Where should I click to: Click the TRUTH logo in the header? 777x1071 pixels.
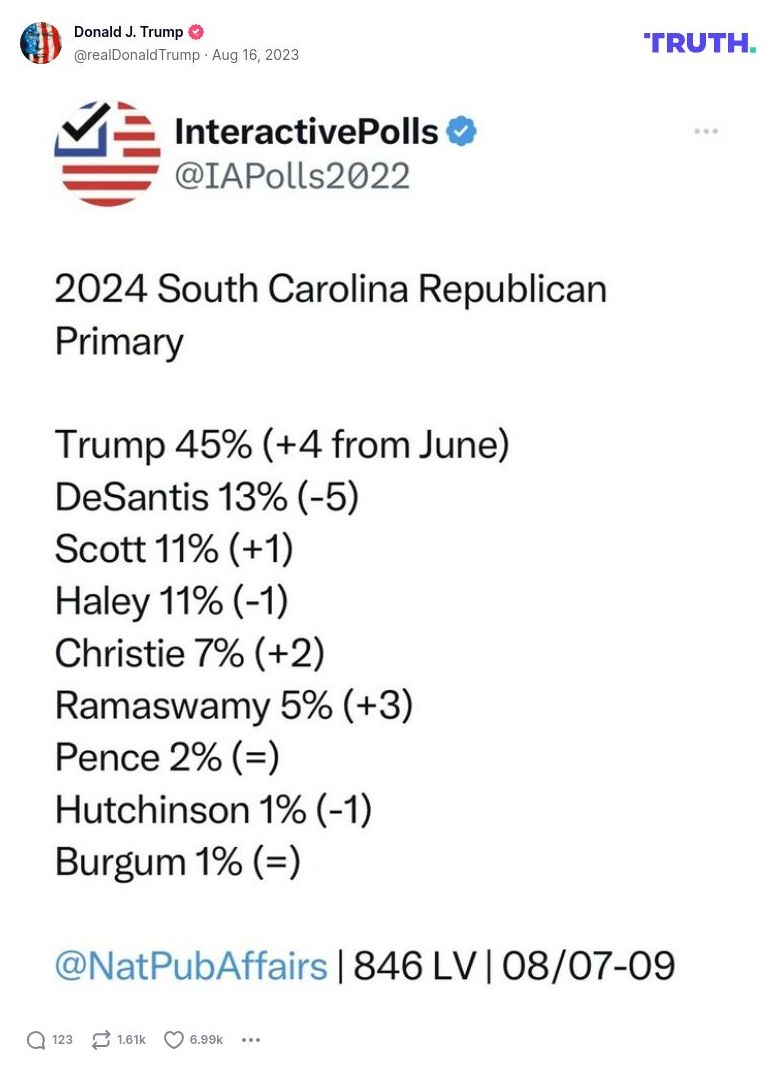(698, 41)
